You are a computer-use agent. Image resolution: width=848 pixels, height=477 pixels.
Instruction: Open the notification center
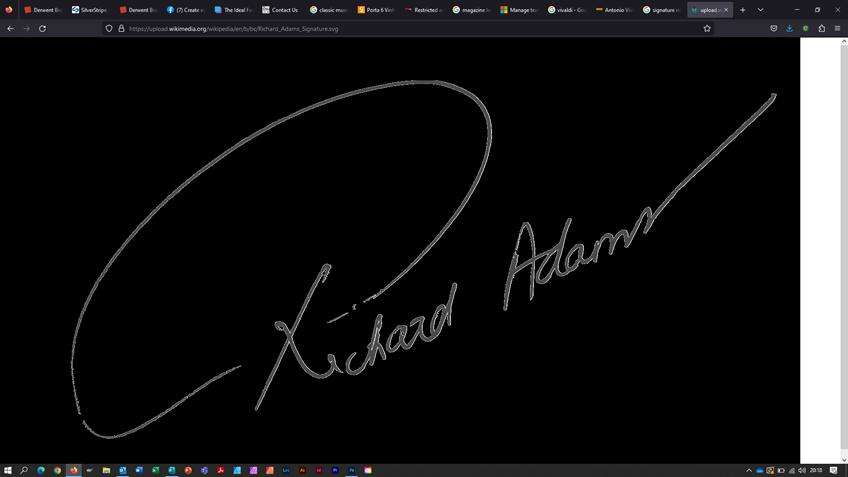[x=834, y=471]
